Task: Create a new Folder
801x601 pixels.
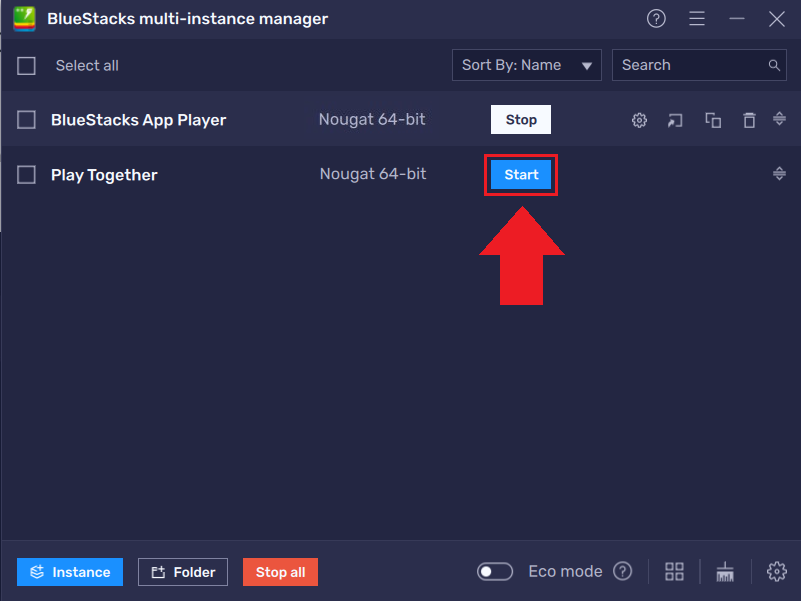Action: pos(182,571)
